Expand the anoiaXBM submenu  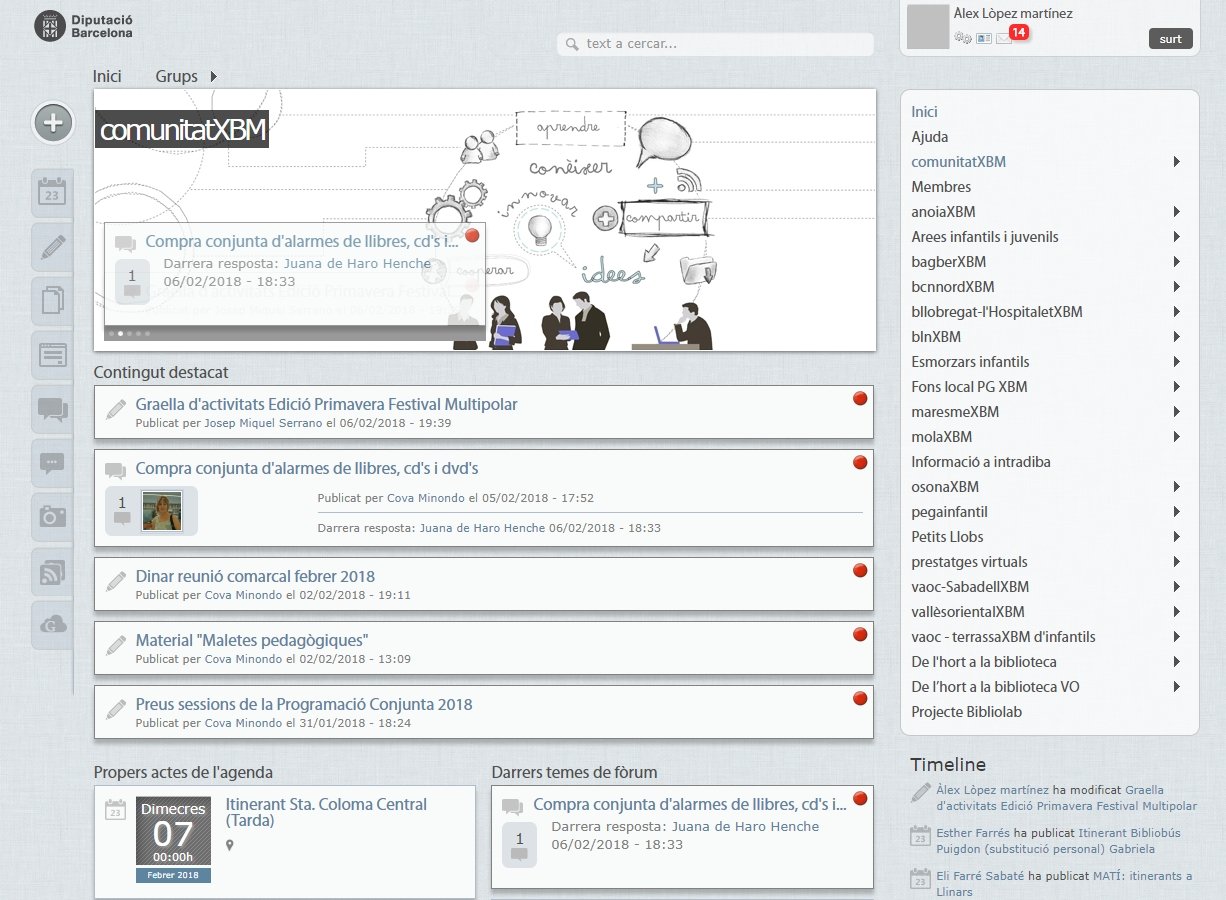pyautogui.click(x=1178, y=212)
